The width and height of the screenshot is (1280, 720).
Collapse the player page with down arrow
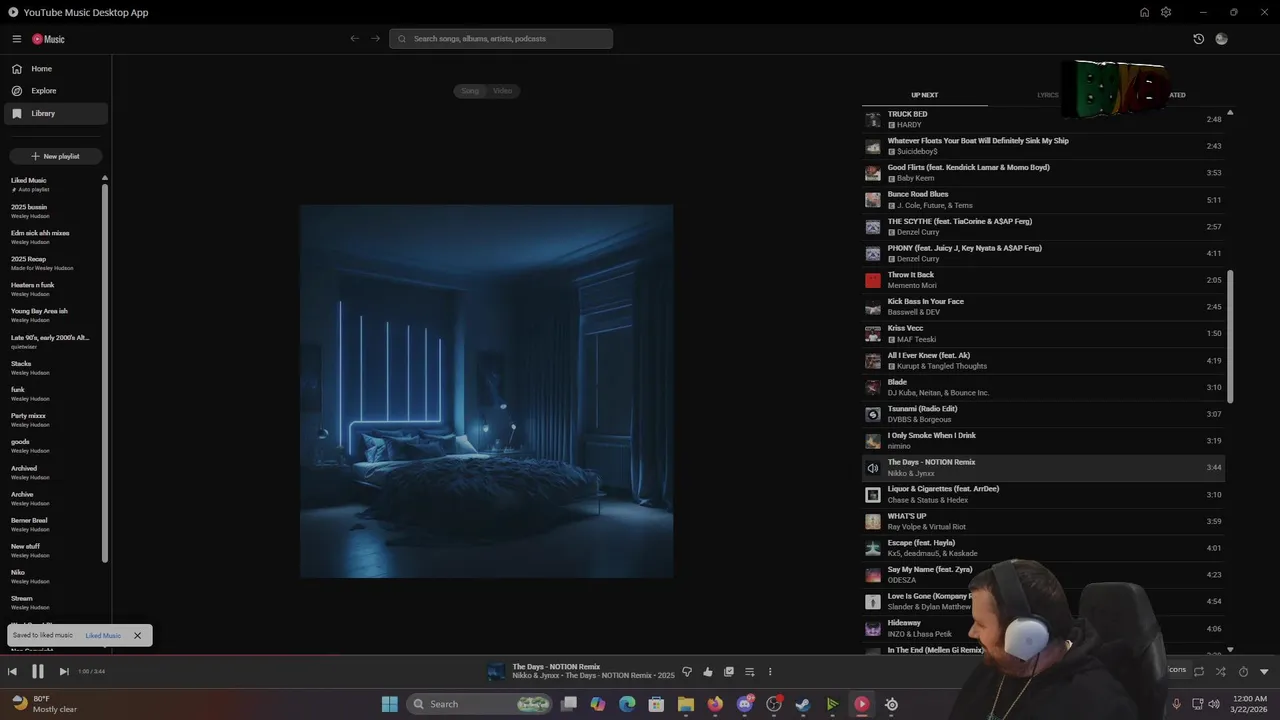tap(1264, 672)
